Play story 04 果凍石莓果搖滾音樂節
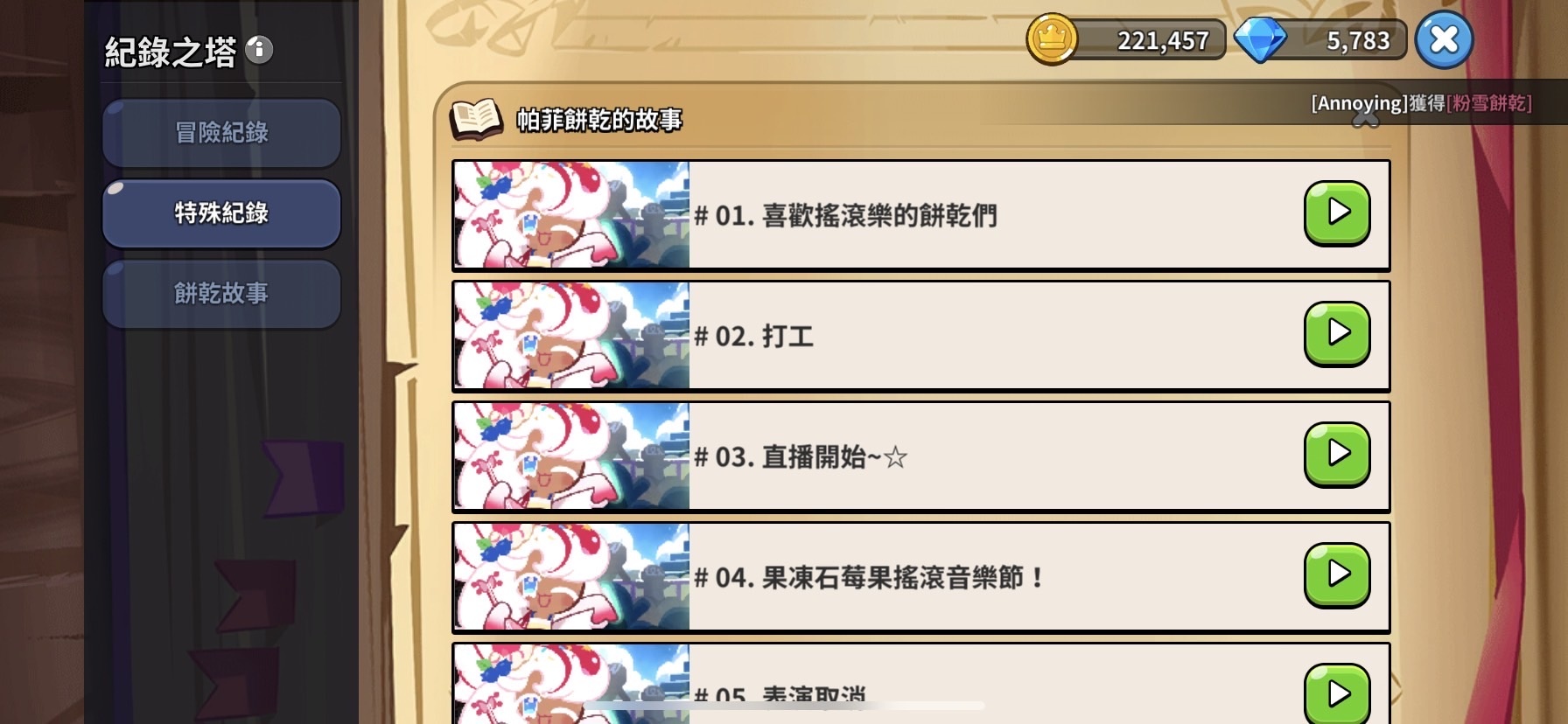 pos(1337,575)
